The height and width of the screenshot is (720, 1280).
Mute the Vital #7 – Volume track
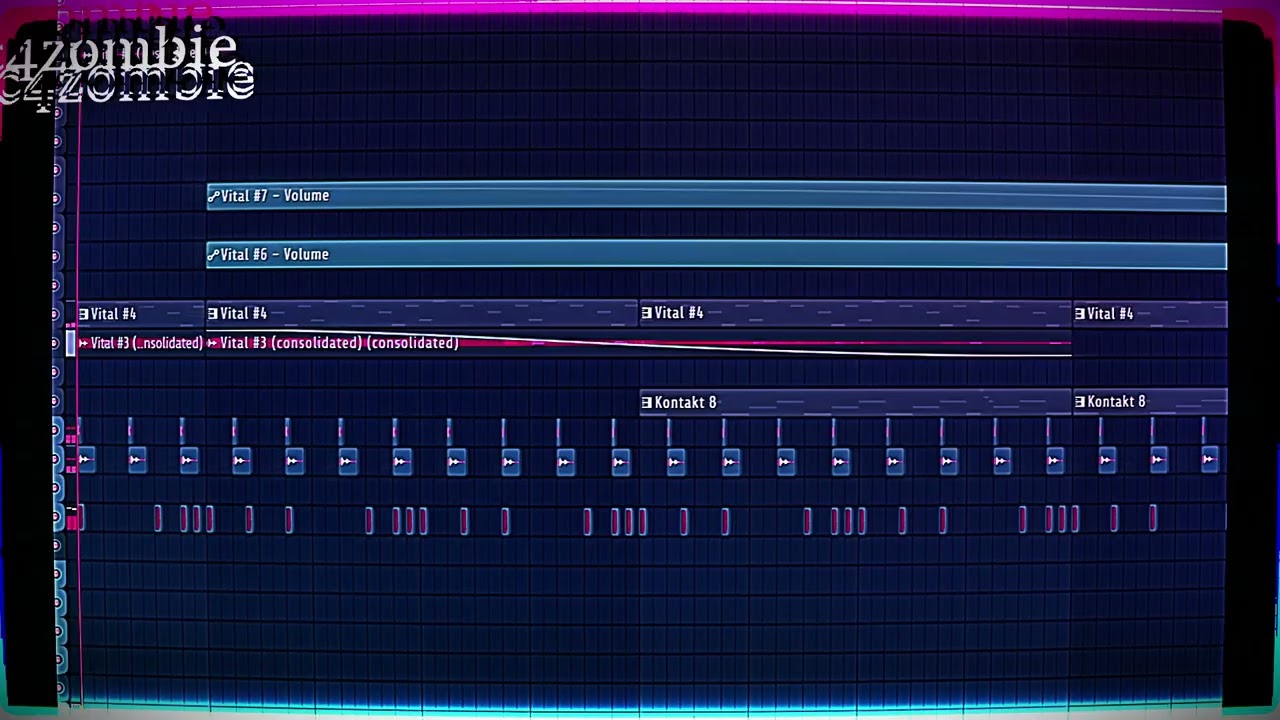pos(56,198)
